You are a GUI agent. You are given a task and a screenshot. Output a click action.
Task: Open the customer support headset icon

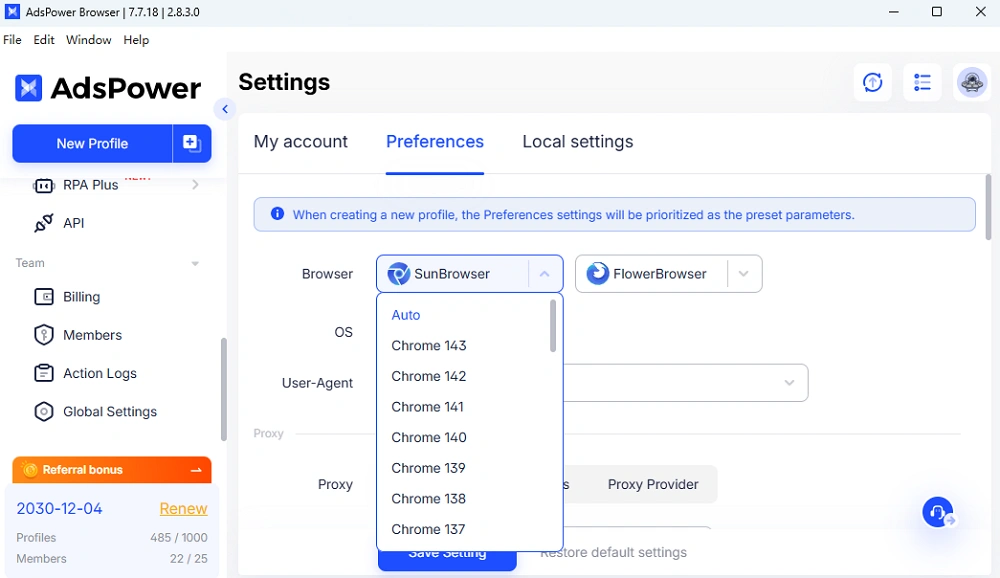tap(938, 513)
